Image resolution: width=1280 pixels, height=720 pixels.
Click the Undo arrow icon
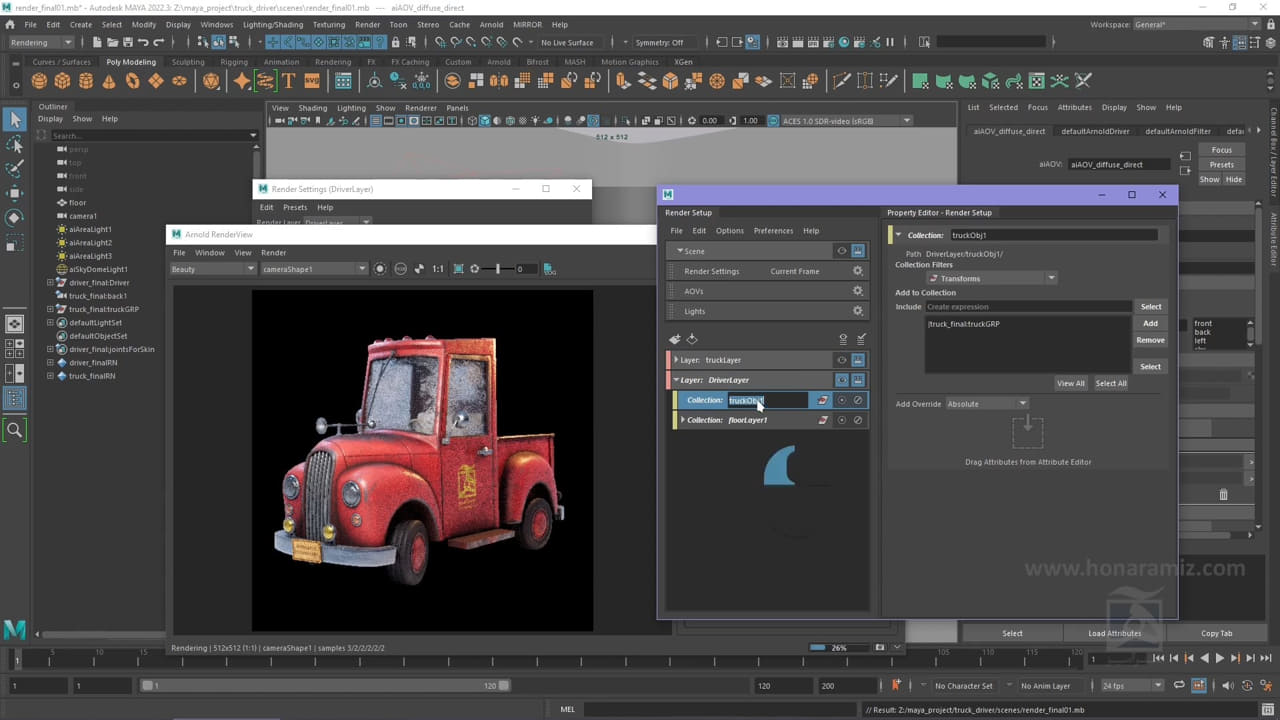(143, 42)
